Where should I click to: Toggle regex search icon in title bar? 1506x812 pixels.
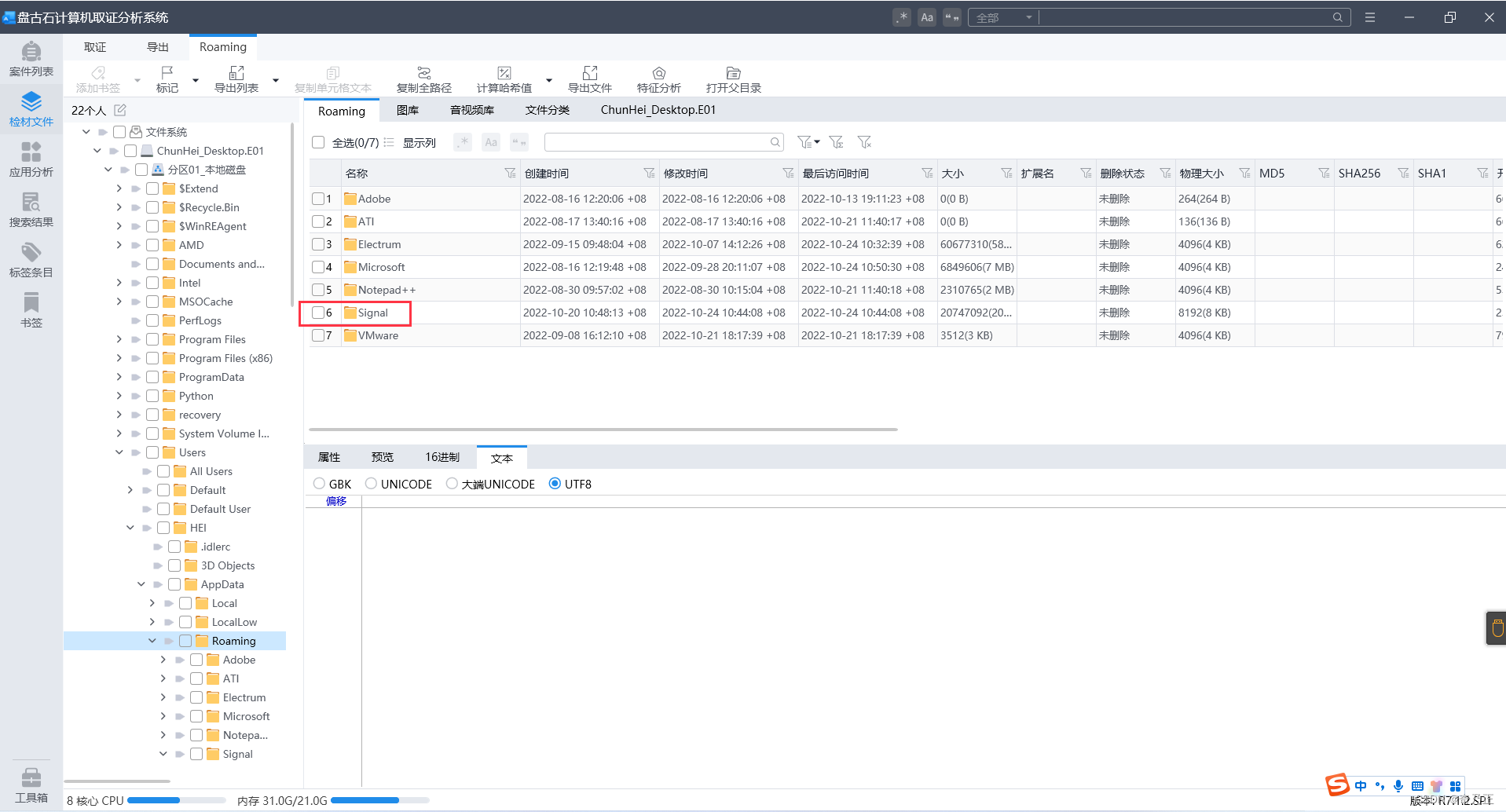click(902, 17)
